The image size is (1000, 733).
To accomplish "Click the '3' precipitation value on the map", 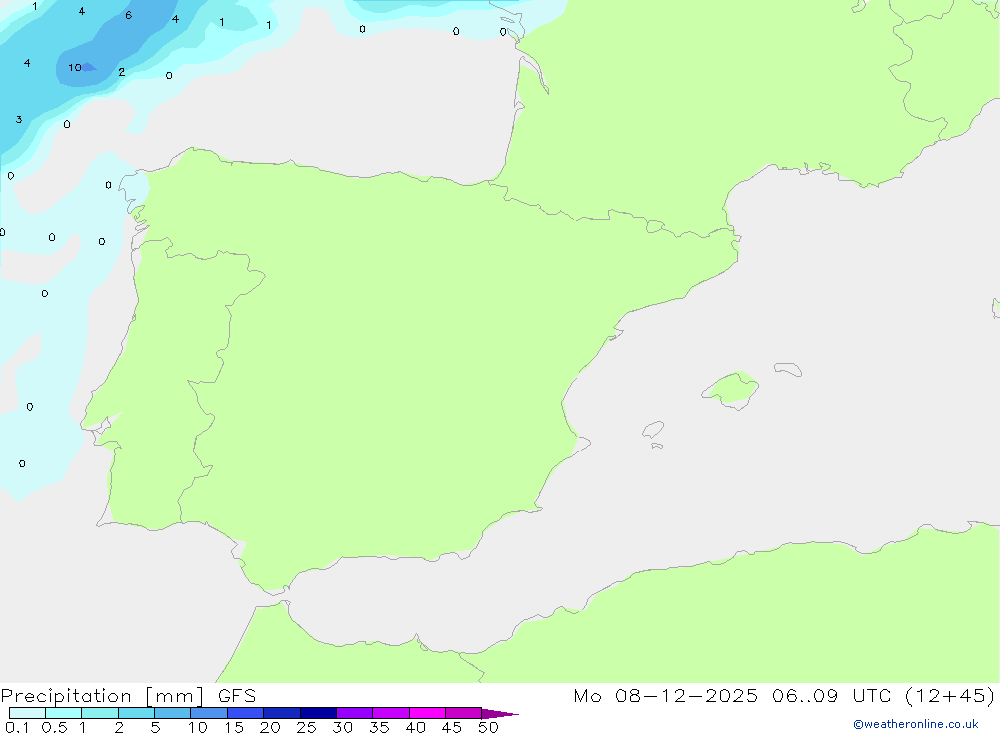I will (18, 119).
